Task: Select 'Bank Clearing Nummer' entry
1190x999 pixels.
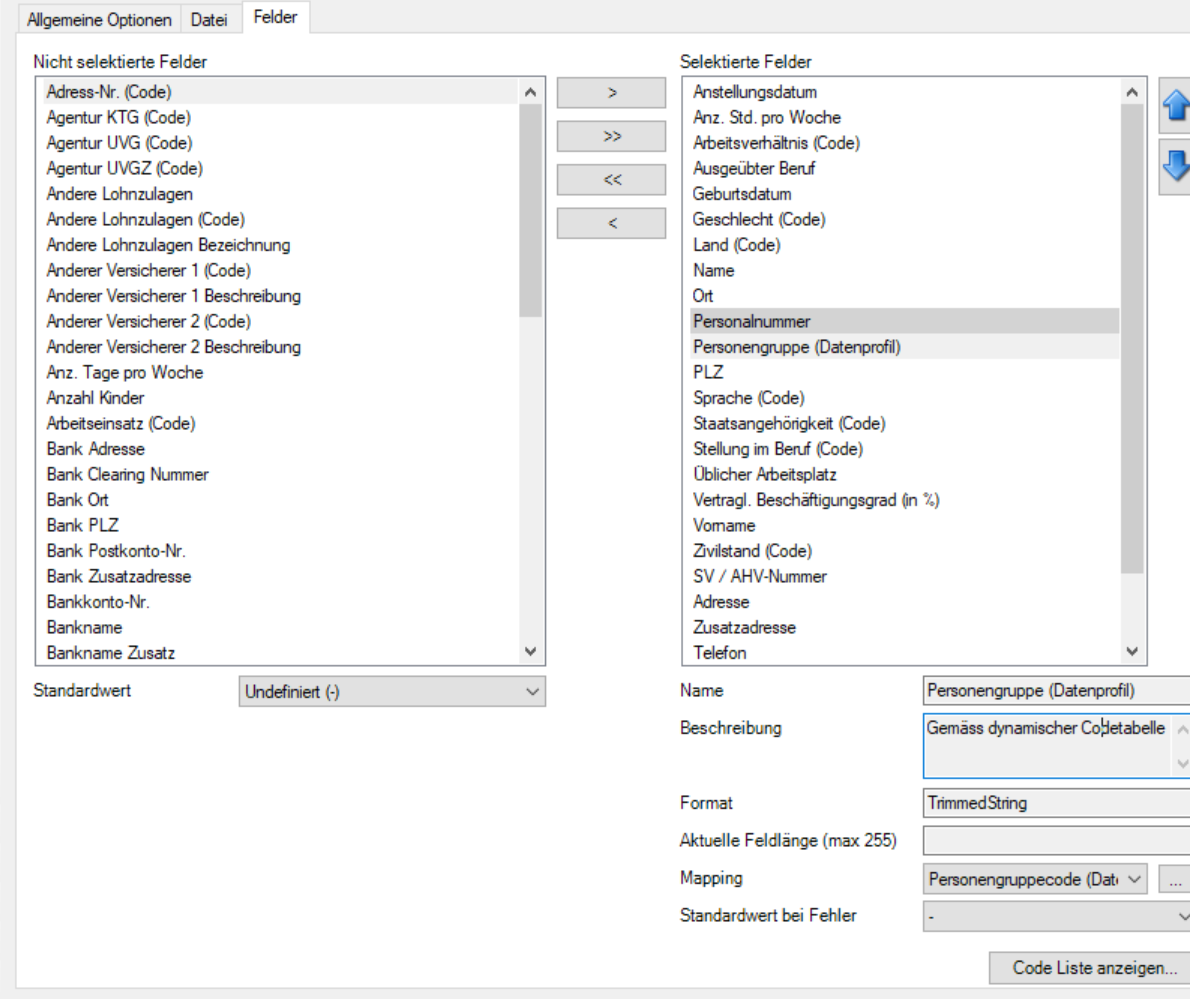Action: (x=280, y=474)
